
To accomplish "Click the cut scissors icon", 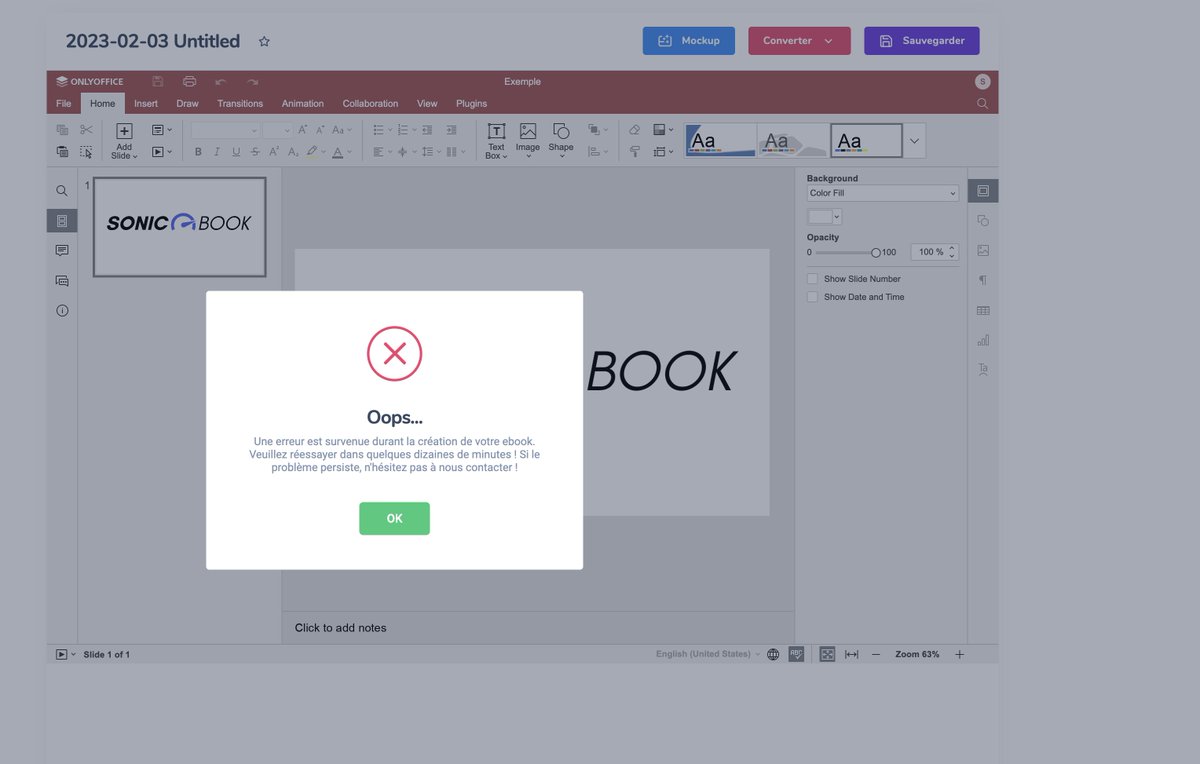I will (x=86, y=130).
